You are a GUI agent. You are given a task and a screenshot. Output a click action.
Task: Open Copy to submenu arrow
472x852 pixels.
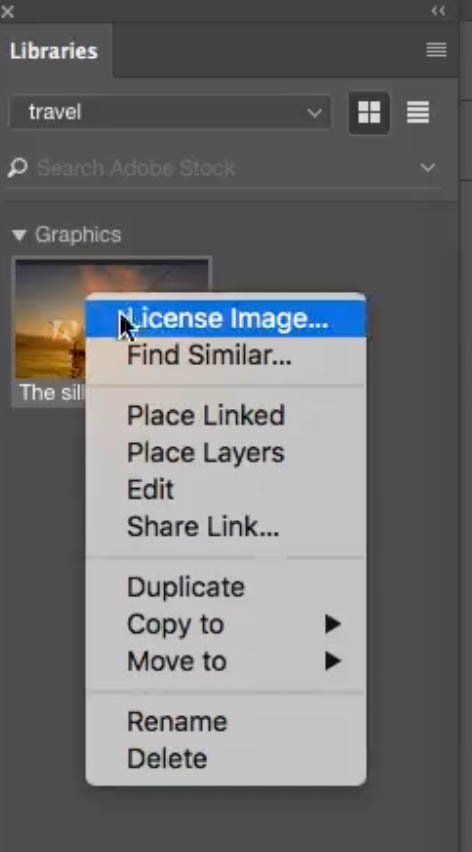[x=332, y=624]
